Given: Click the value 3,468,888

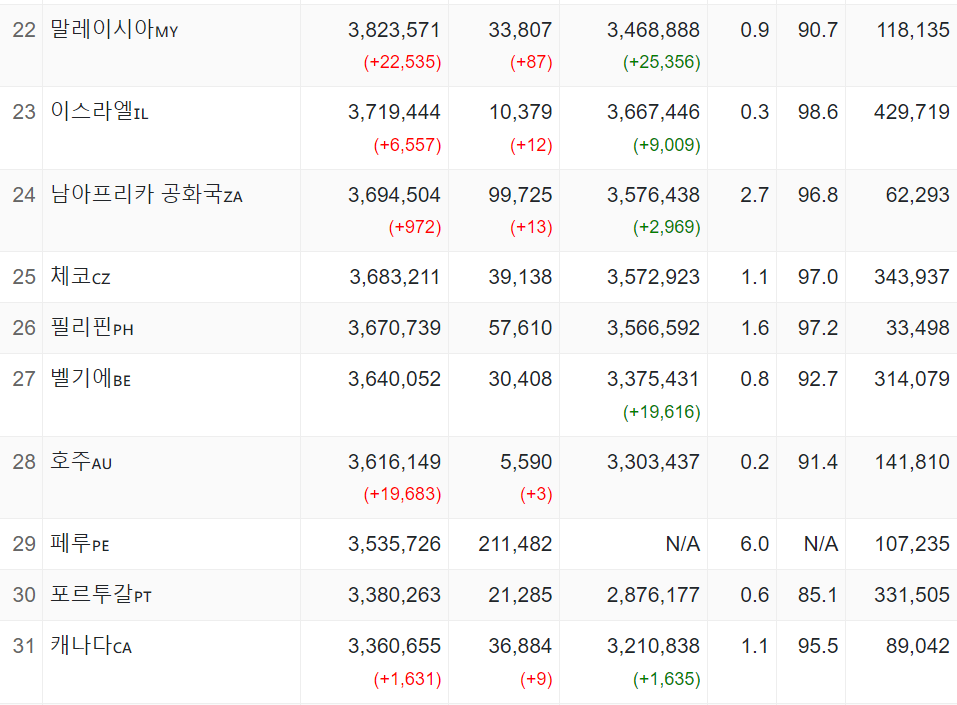Looking at the screenshot, I should [653, 30].
